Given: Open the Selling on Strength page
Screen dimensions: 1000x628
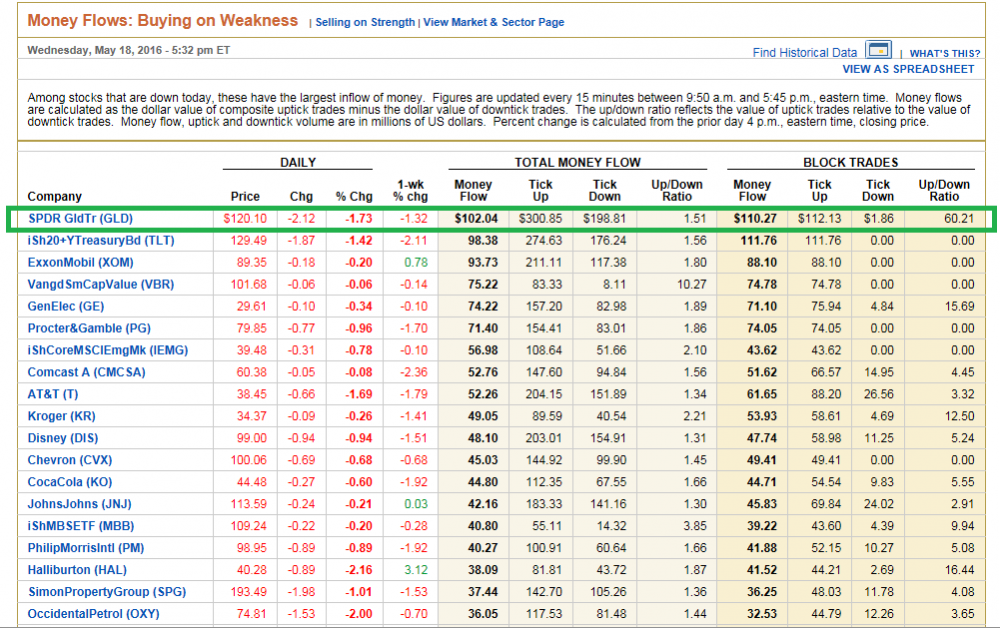Looking at the screenshot, I should pyautogui.click(x=365, y=23).
